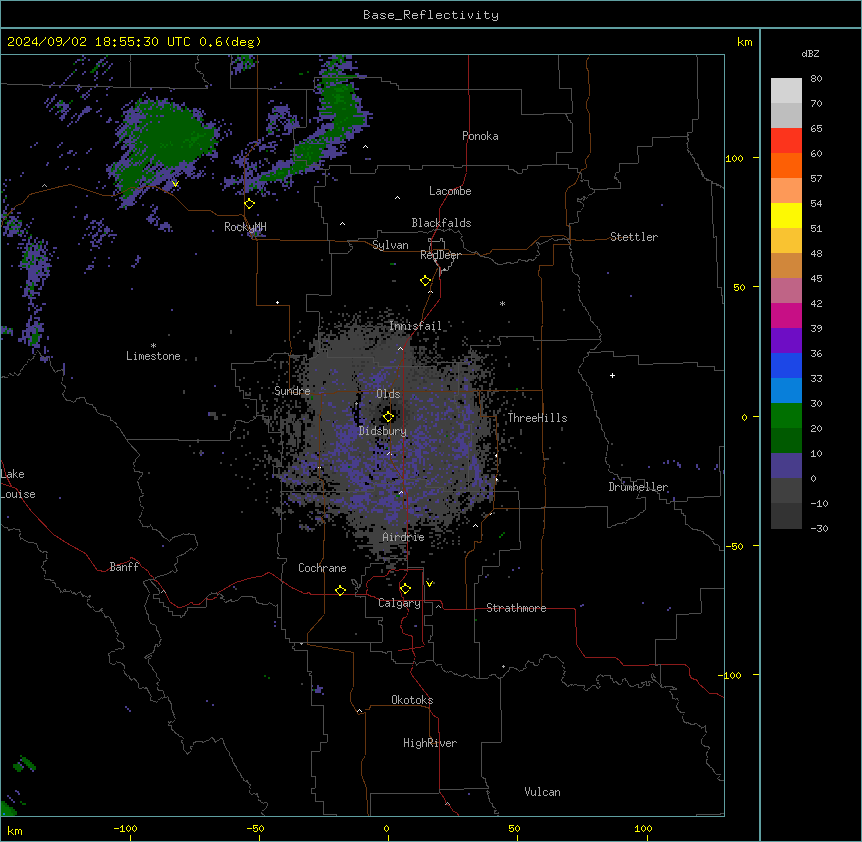Click the Calgary city label

pos(399,603)
